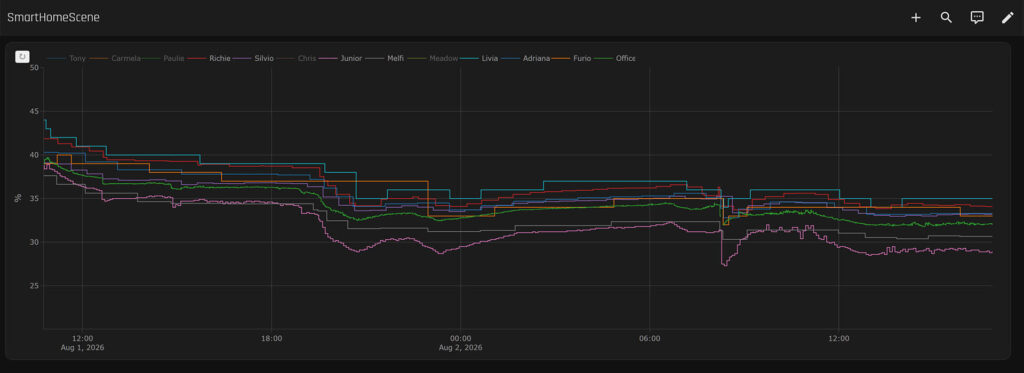Click the 45 y-axis tick label

(34, 111)
